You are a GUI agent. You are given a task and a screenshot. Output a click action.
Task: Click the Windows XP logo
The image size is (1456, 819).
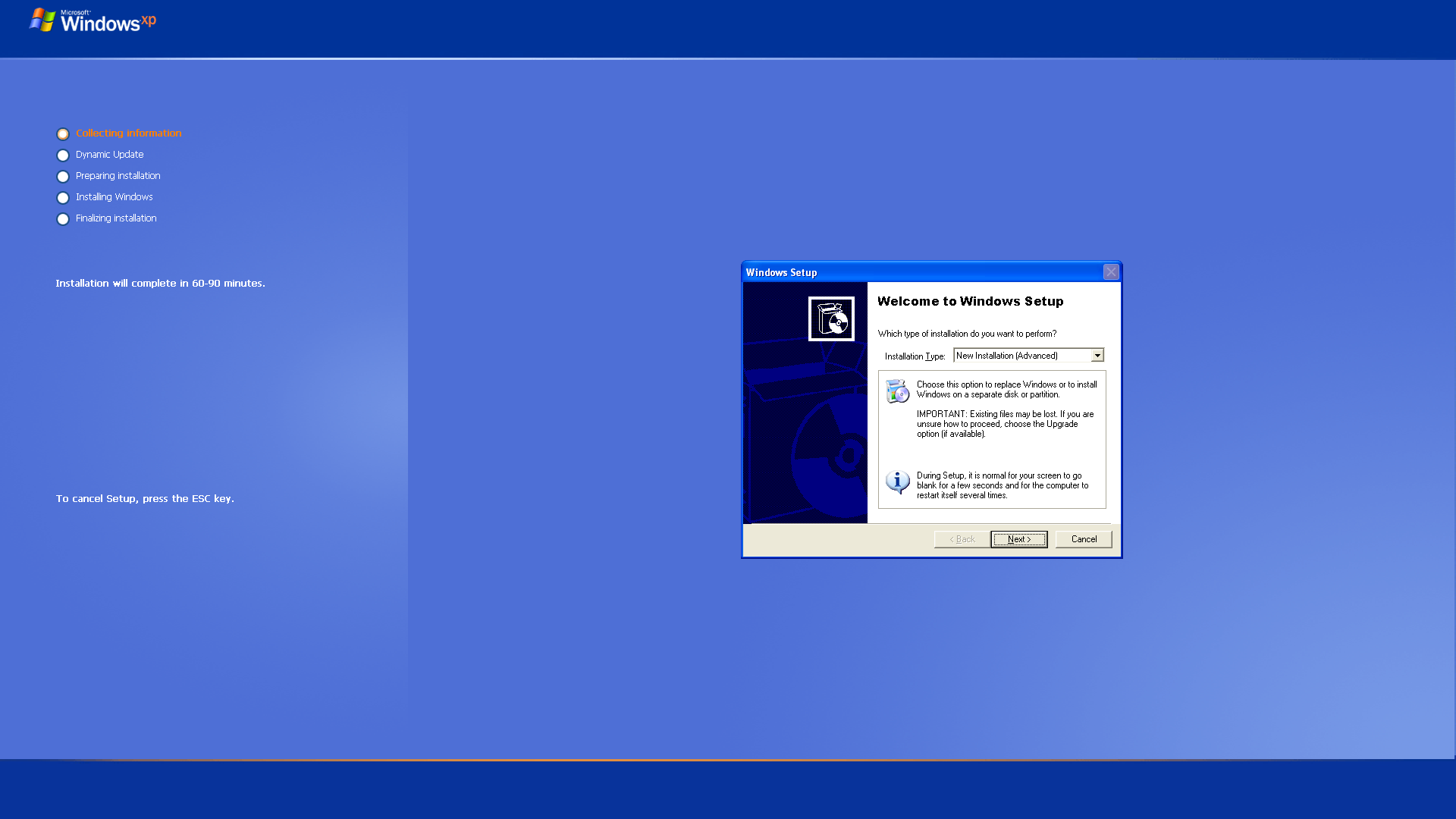pyautogui.click(x=93, y=21)
